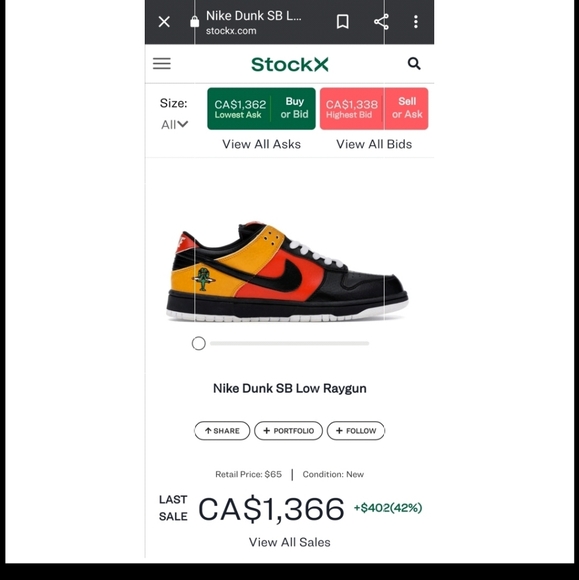Select Sell or Ask red button
579x580 pixels.
374,109
